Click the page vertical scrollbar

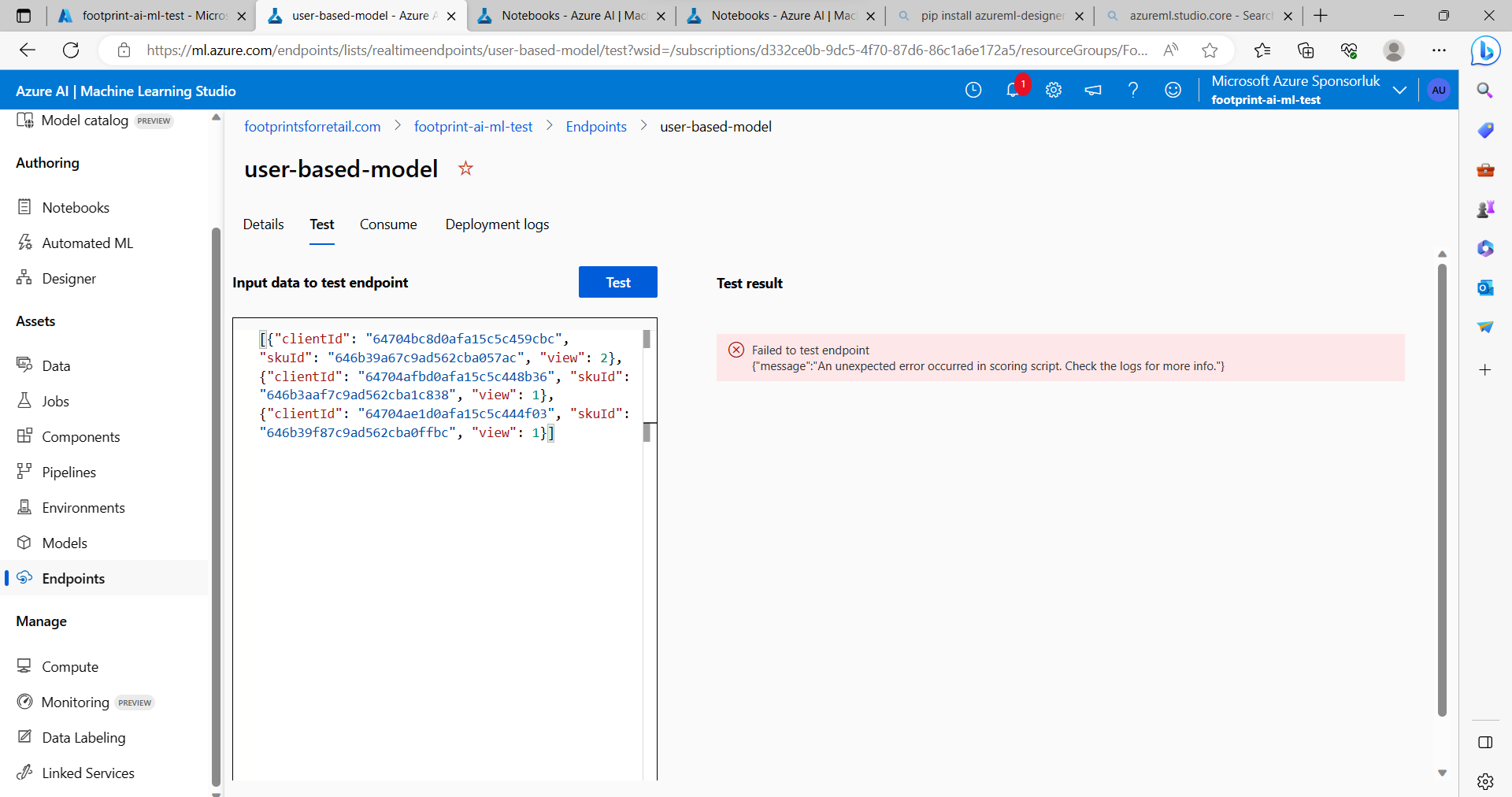(1442, 490)
